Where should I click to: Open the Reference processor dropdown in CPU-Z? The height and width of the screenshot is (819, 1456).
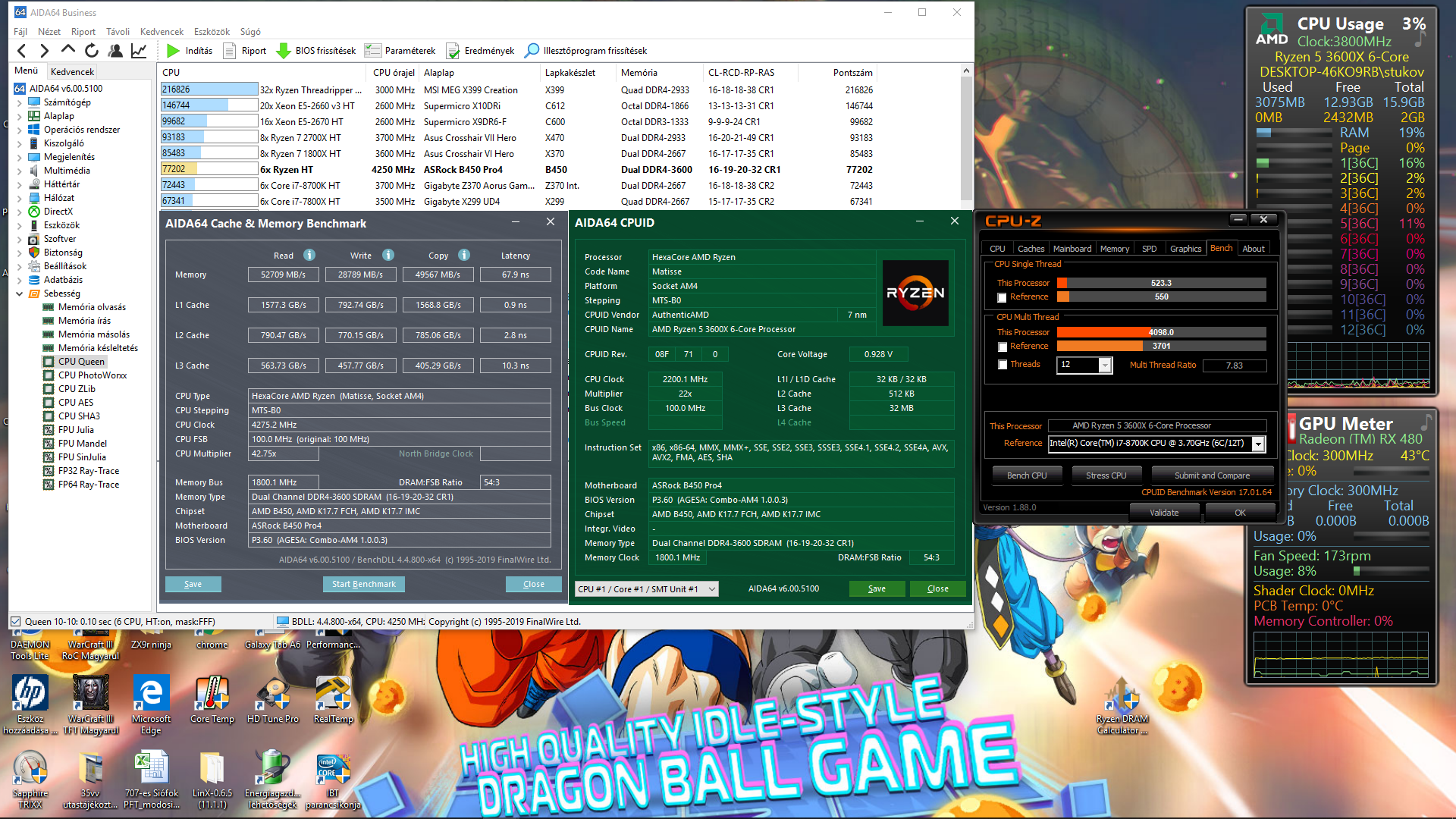(x=1259, y=444)
